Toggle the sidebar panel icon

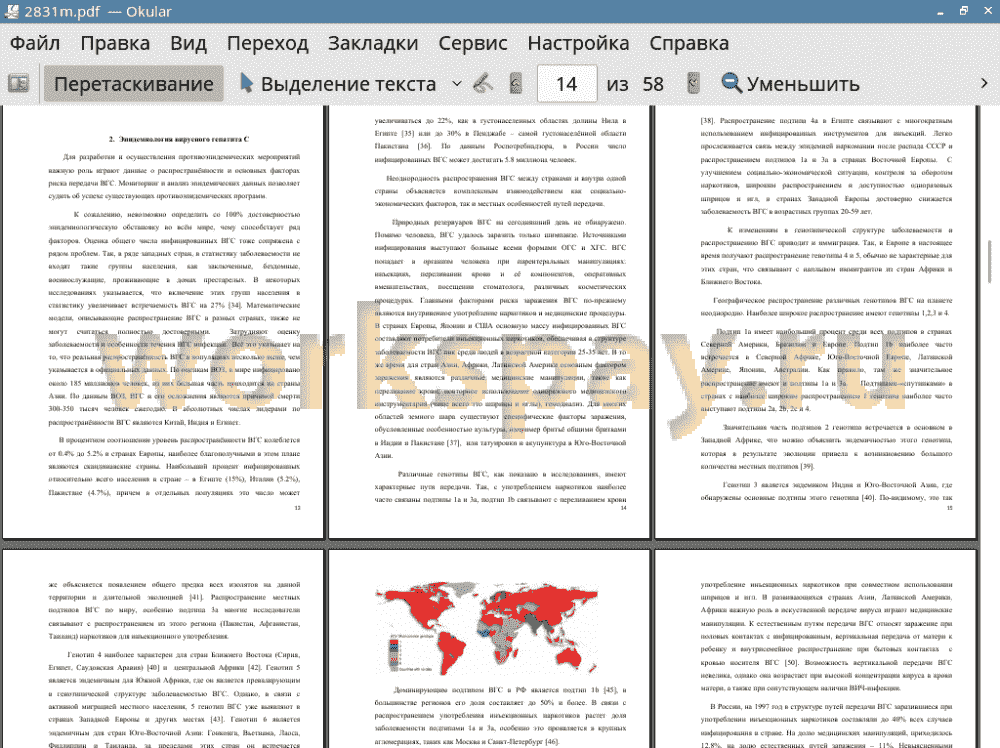pyautogui.click(x=18, y=84)
